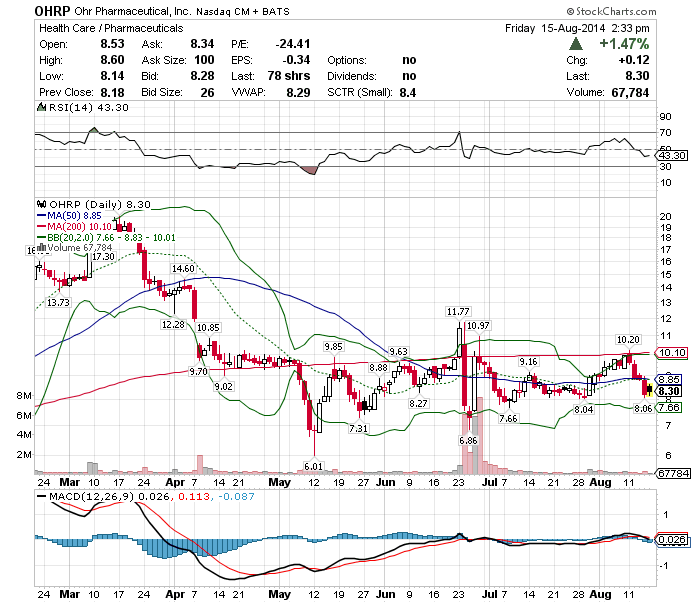This screenshot has height=603, width=700.
Task: Click the 'no' value beside Options
Action: coord(409,60)
